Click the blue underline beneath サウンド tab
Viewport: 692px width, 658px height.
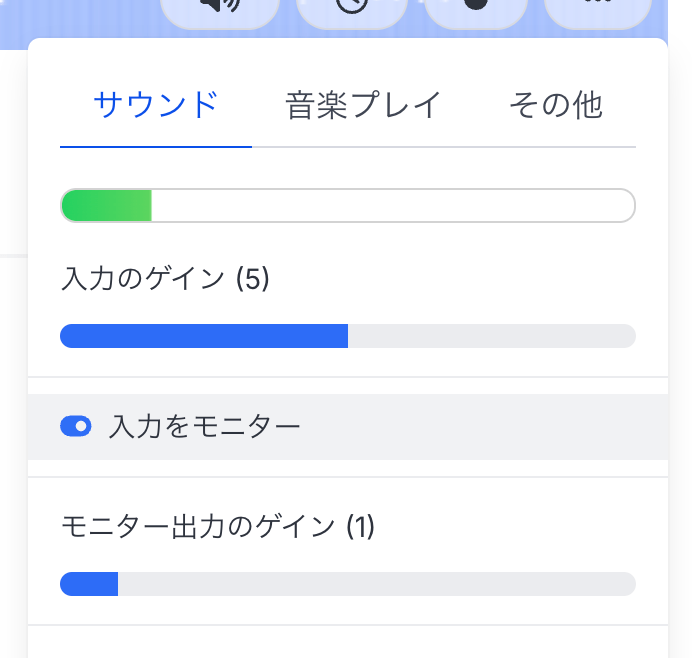[x=156, y=147]
